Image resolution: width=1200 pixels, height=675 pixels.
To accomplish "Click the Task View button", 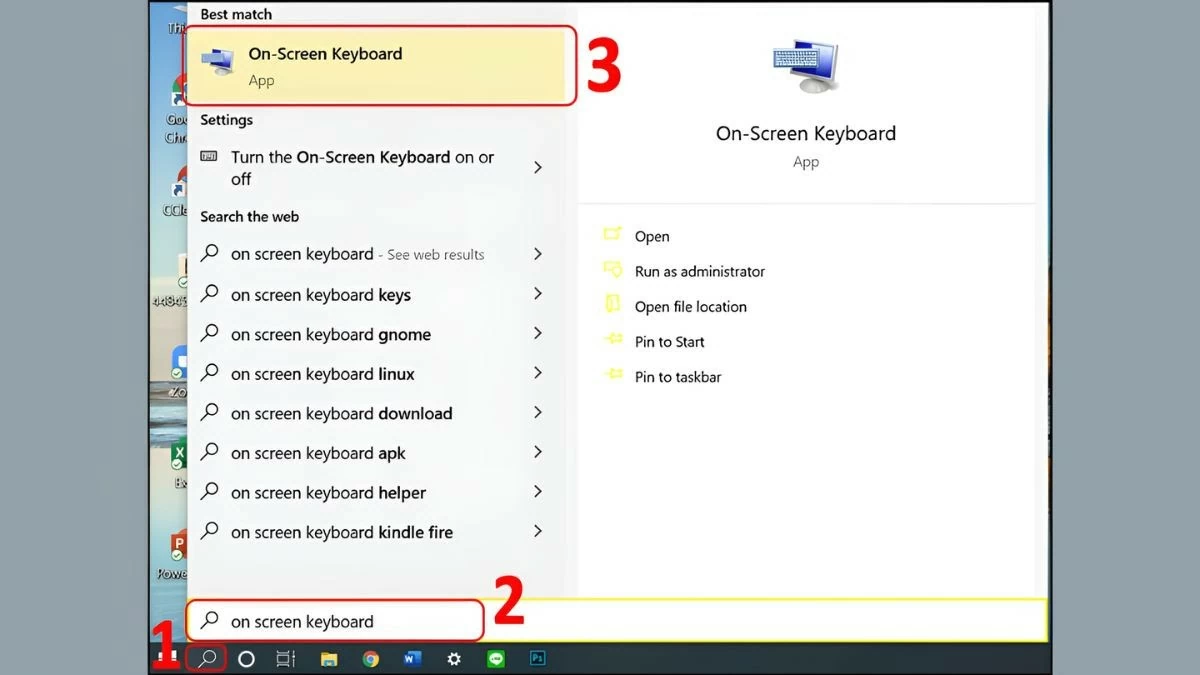I will [285, 659].
